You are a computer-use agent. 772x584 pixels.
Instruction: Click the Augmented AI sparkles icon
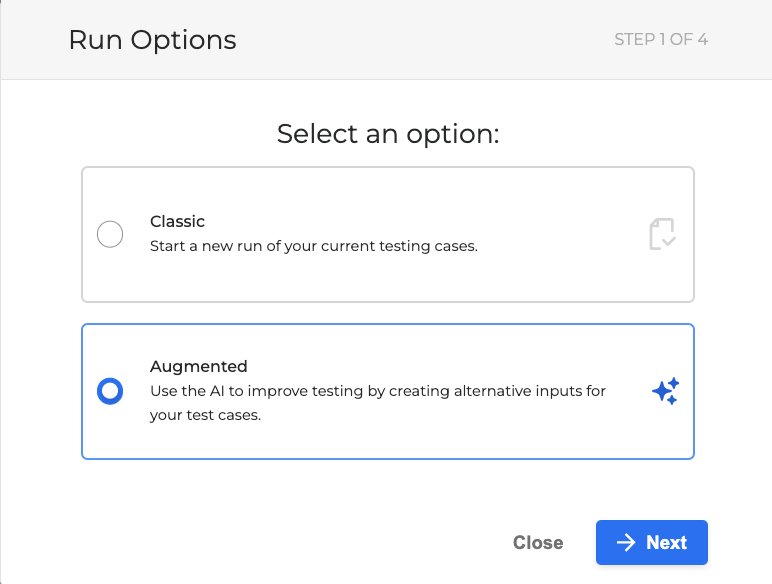click(x=665, y=391)
